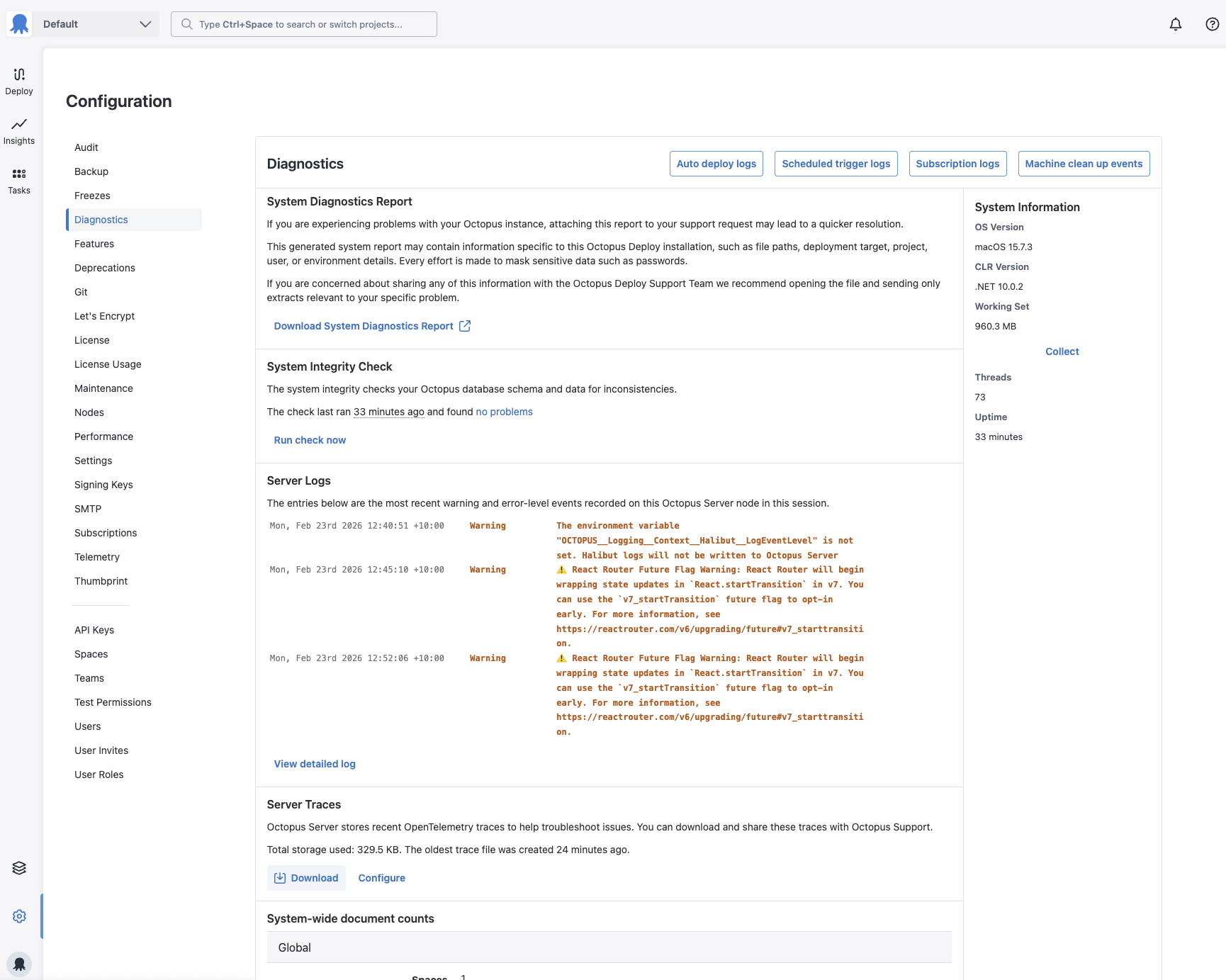
Task: Go to the Audit section
Action: [86, 147]
